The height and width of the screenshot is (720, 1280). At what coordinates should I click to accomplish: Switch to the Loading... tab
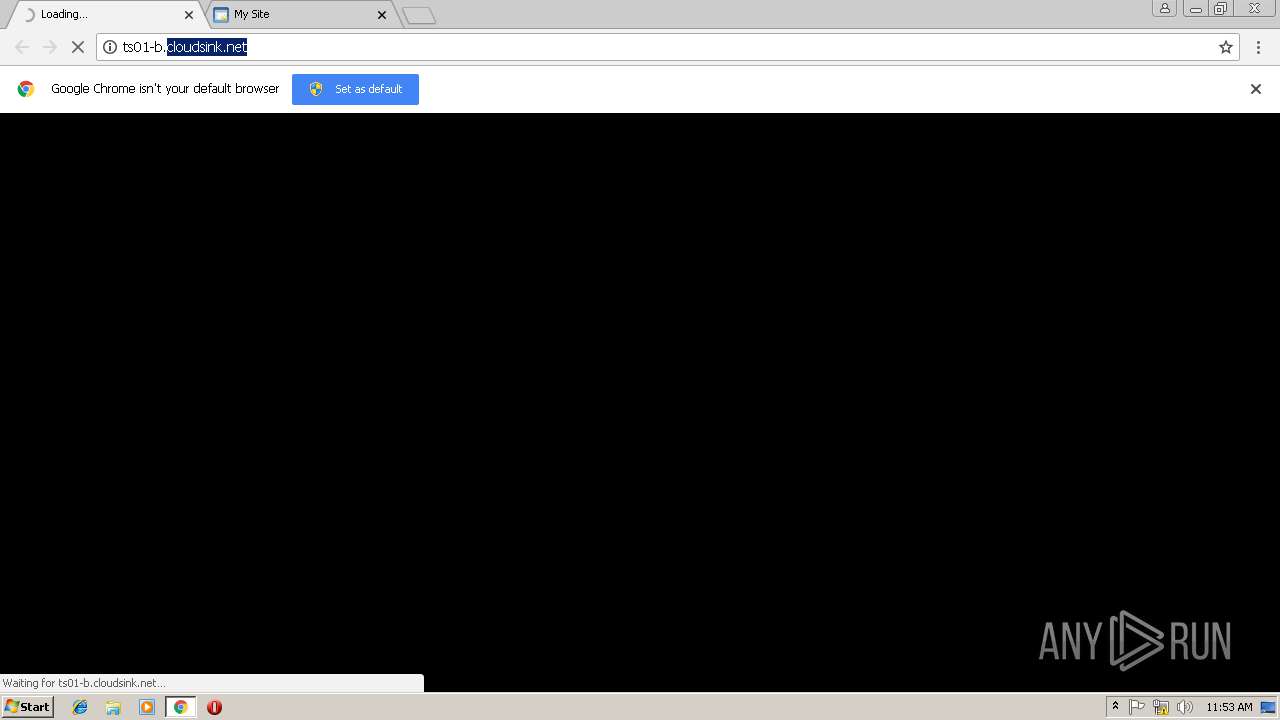(105, 15)
